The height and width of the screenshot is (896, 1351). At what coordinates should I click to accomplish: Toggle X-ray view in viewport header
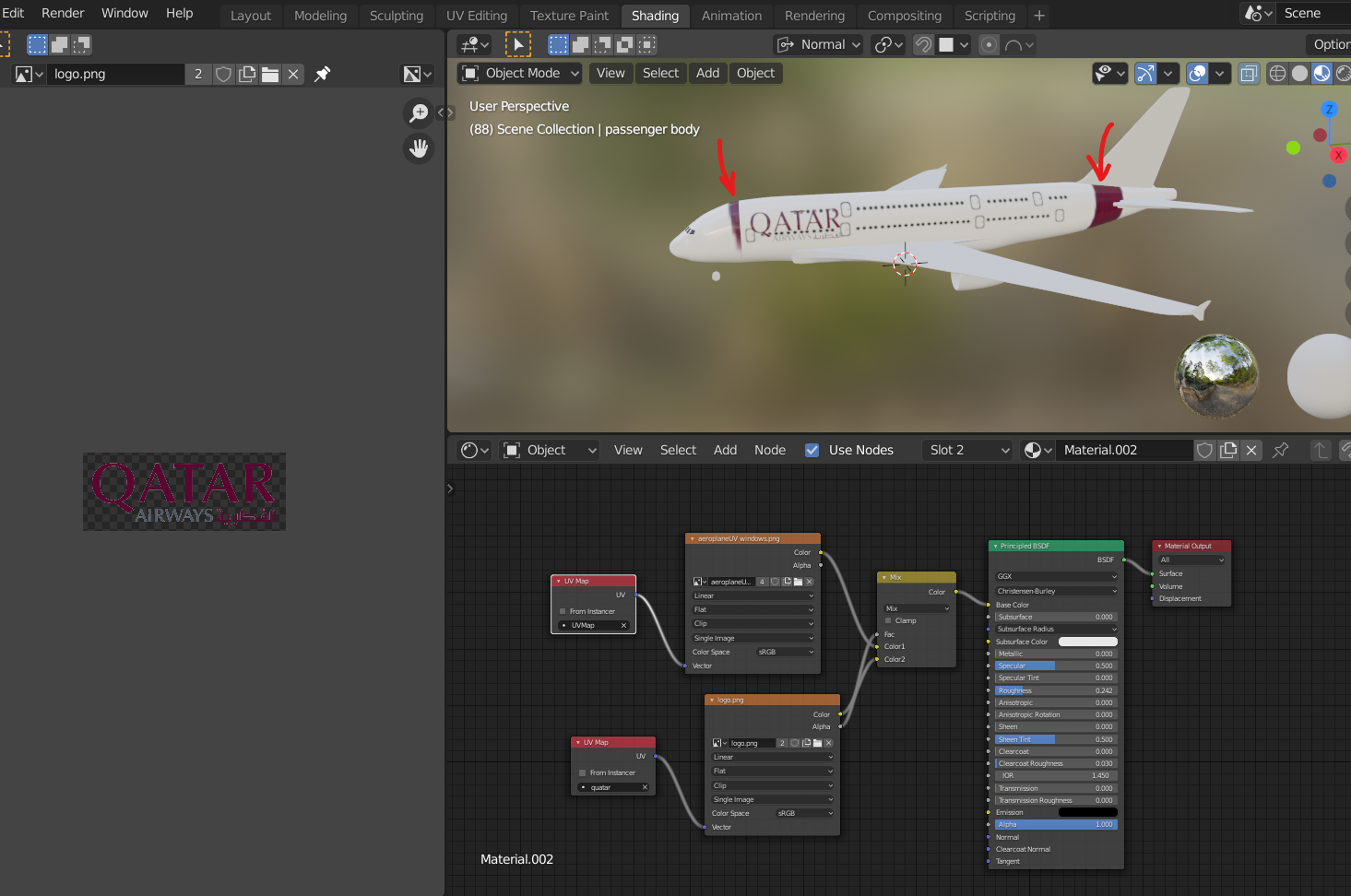[1249, 74]
